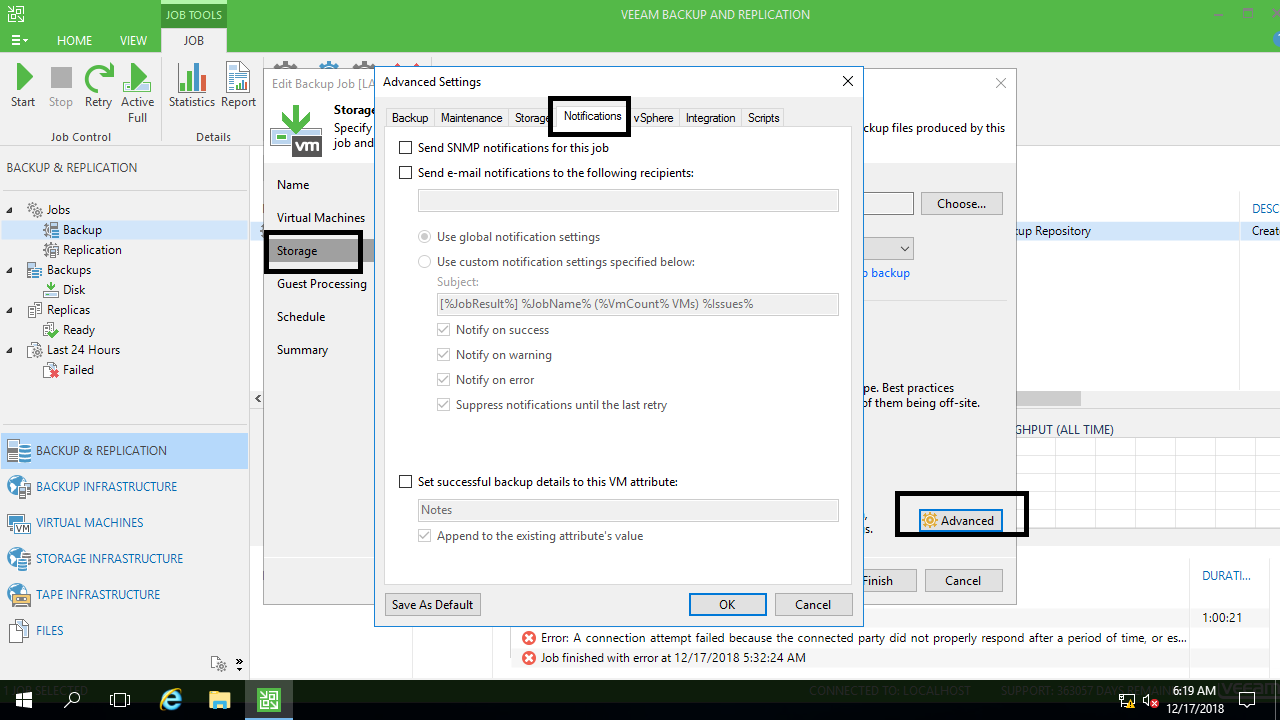Open Tape Infrastructure view in sidebar
1280x720 pixels.
(x=98, y=595)
